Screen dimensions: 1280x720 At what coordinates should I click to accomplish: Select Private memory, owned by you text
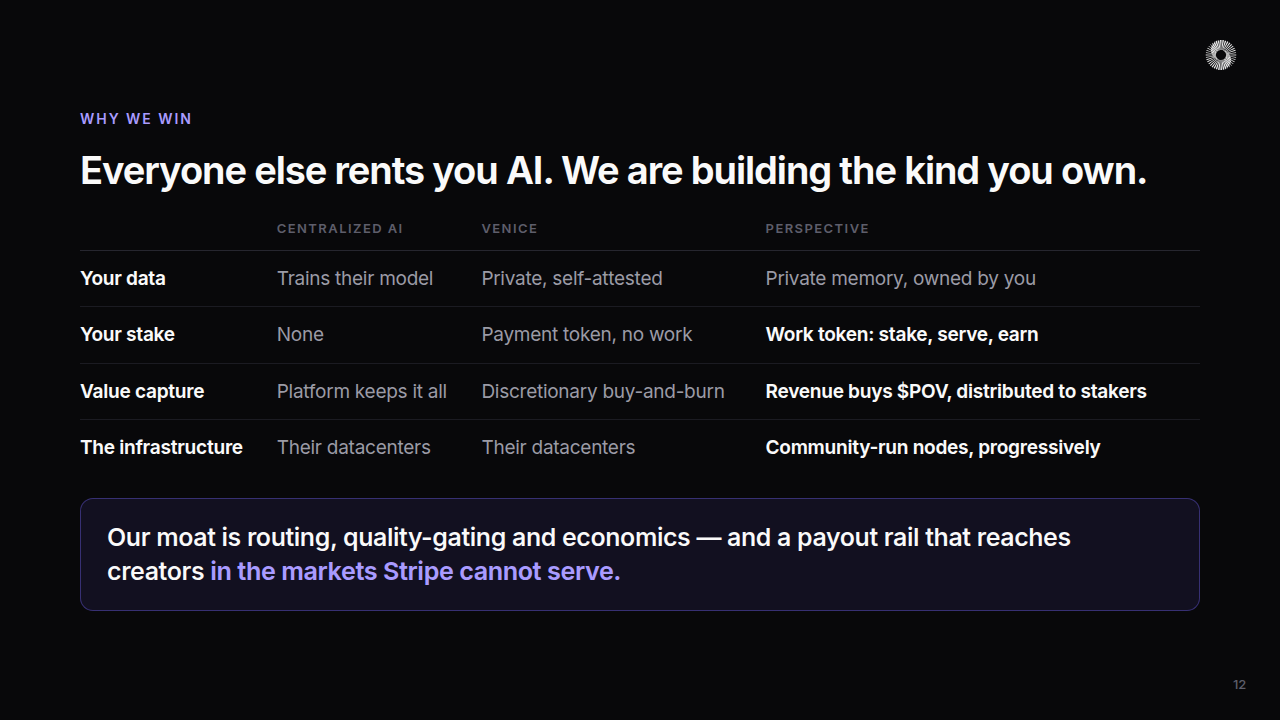(901, 279)
